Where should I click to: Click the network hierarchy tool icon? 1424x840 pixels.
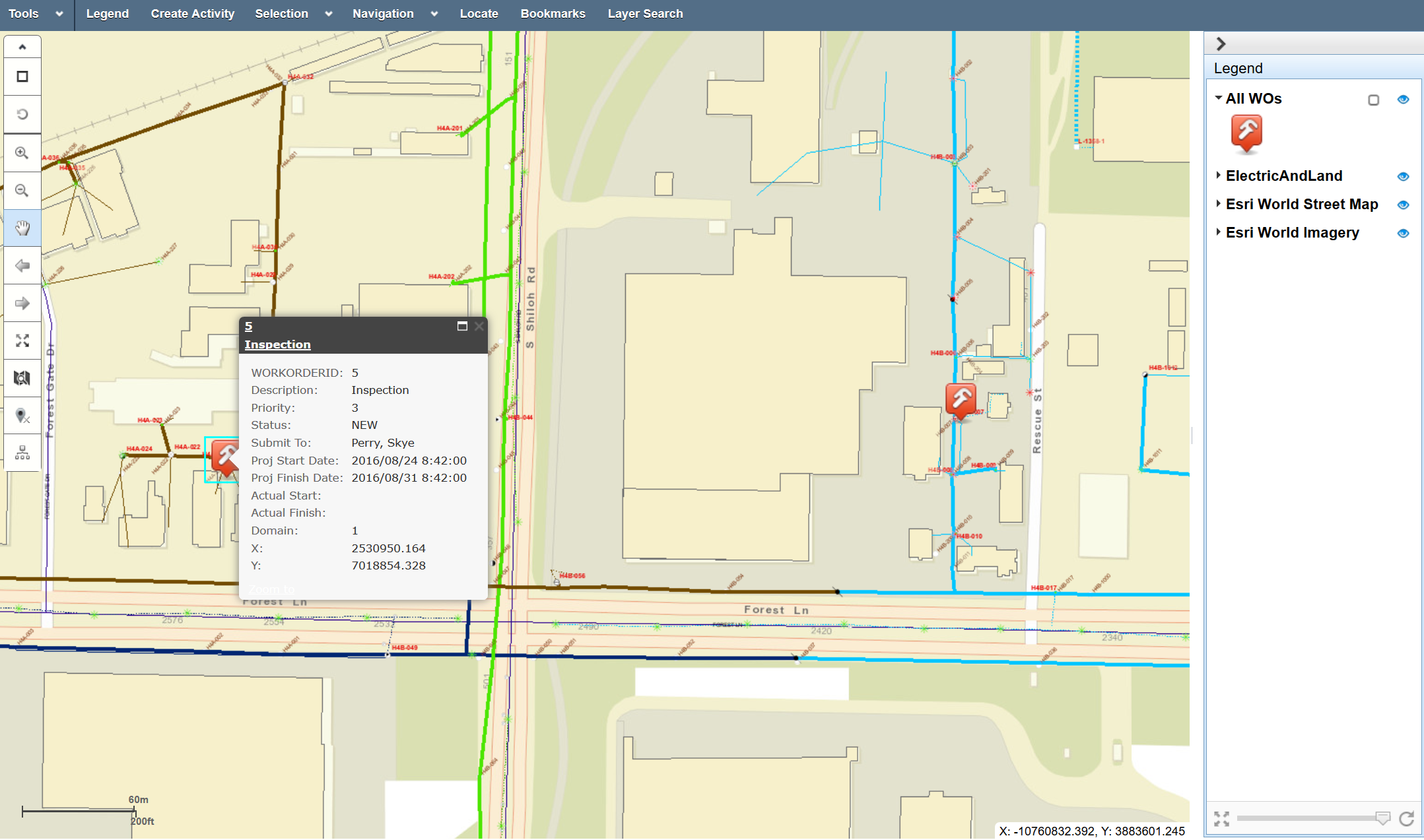click(x=22, y=453)
